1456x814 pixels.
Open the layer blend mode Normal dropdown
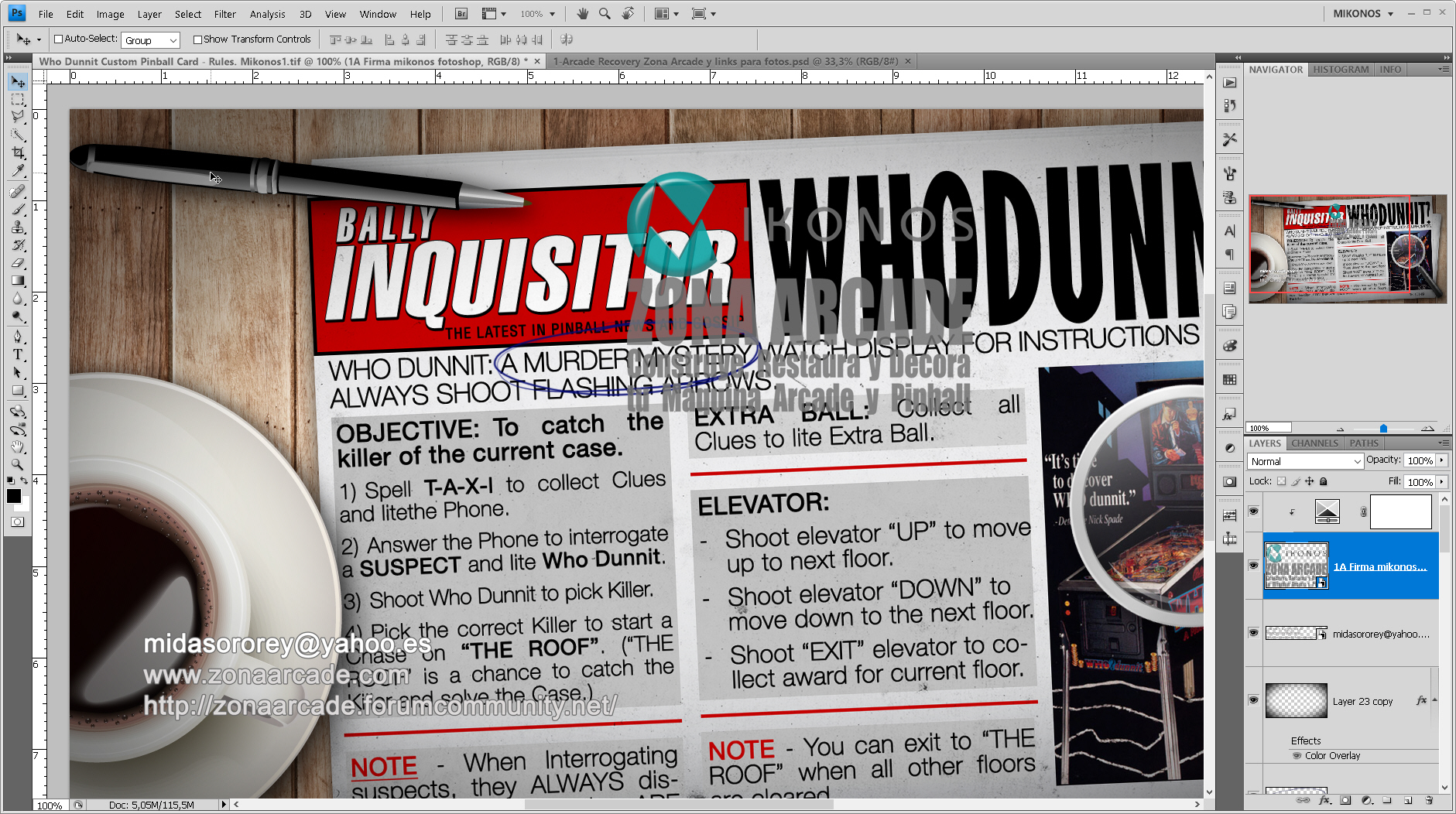point(1306,461)
